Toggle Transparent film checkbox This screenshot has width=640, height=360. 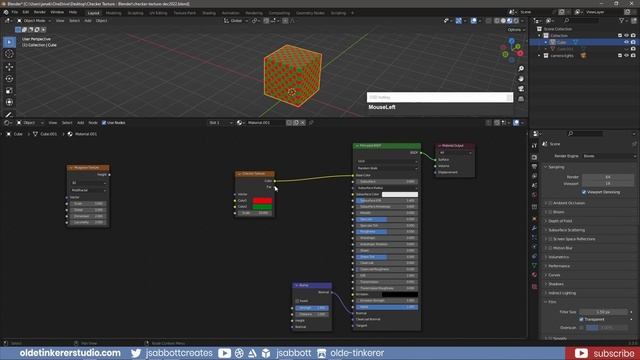click(x=581, y=319)
